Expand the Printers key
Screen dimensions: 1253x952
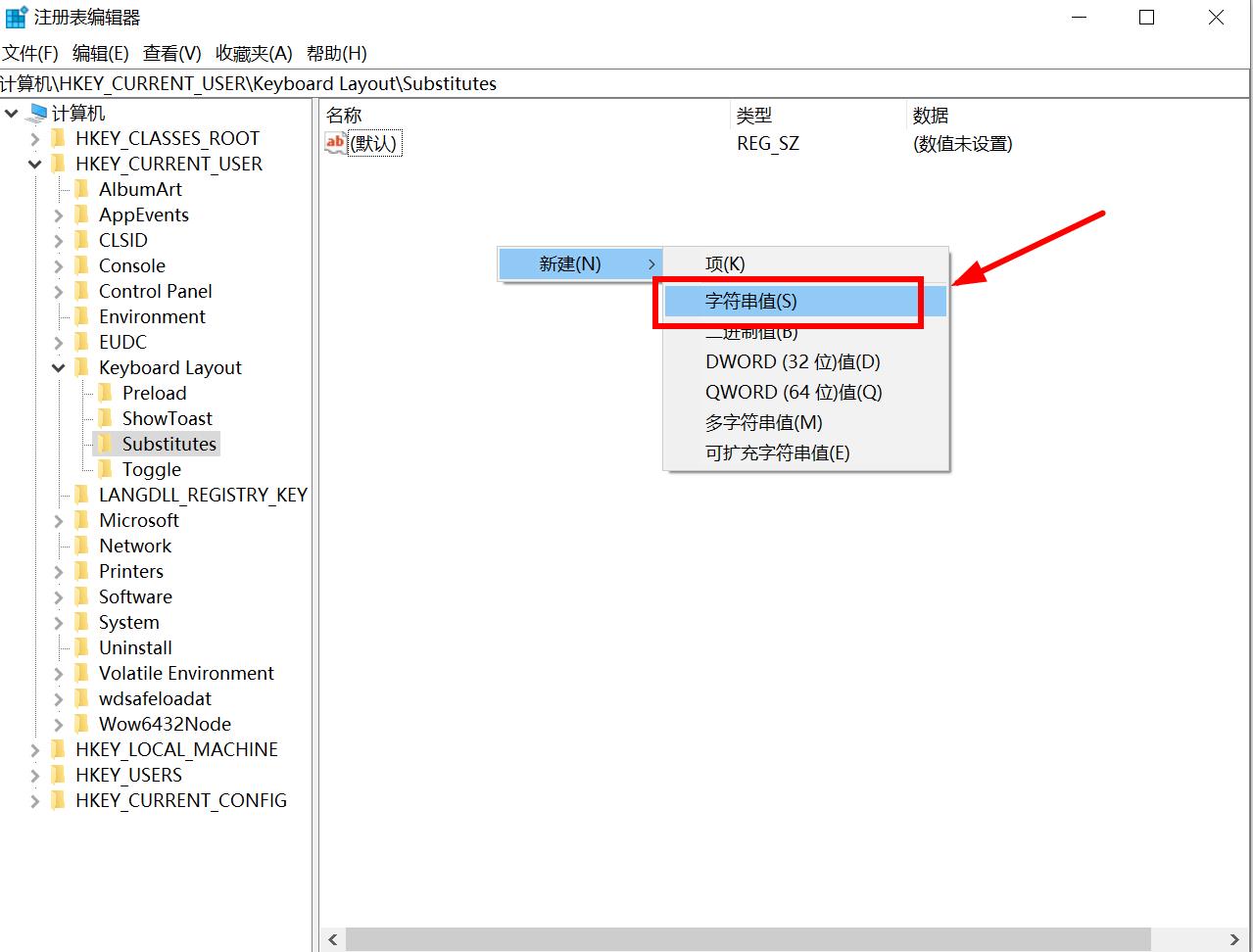point(59,572)
